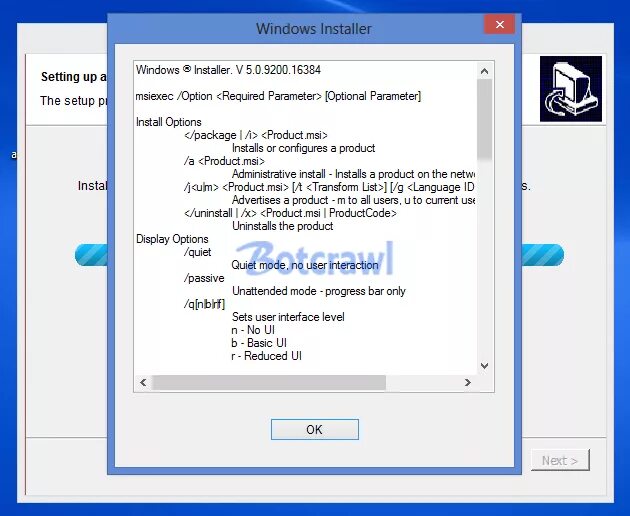Screen dimensions: 630x516
Task: Click the 'Windows Installer' title bar text
Action: (314, 29)
